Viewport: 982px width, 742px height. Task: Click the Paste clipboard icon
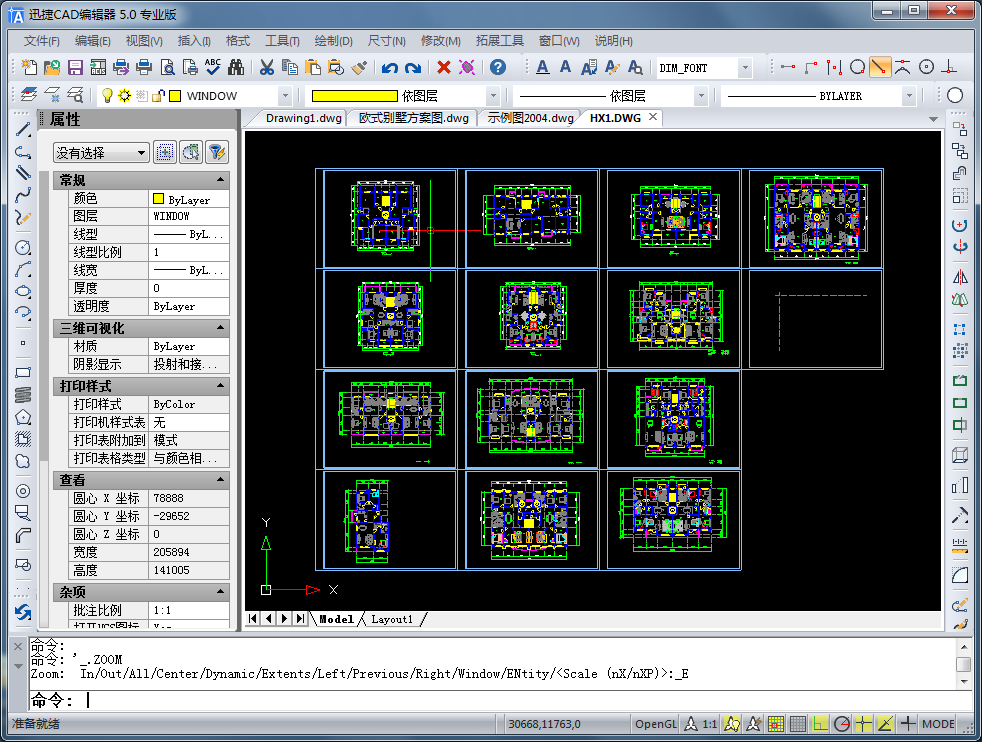[313, 67]
